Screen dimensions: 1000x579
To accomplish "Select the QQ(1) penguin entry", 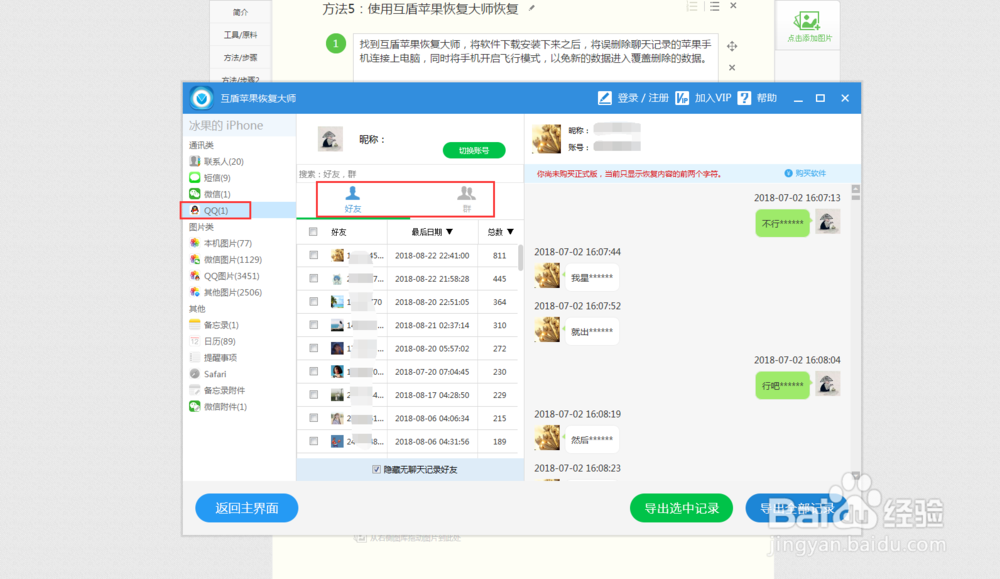I will (x=216, y=210).
